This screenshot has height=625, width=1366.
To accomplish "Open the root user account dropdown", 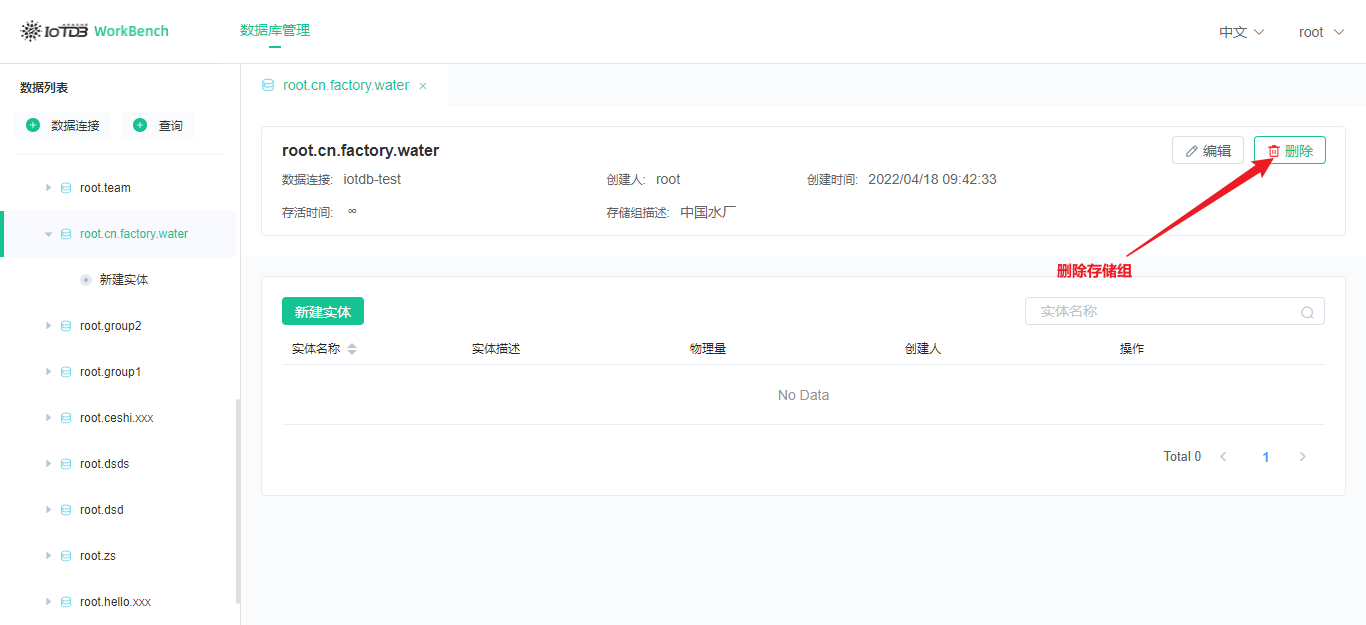I will (1320, 31).
